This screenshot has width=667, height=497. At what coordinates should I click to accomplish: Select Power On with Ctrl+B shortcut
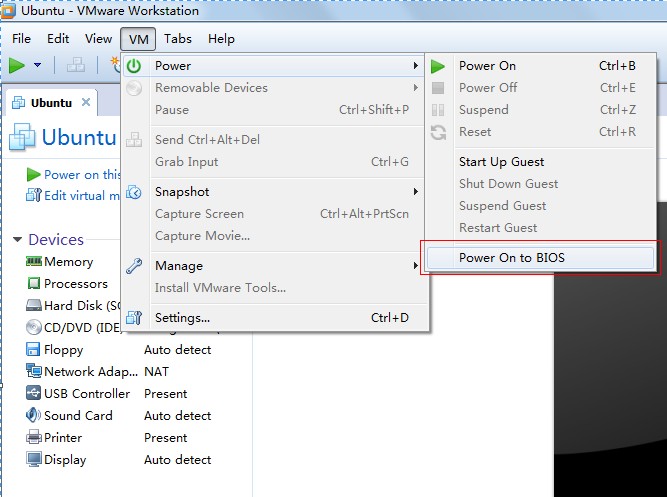540,66
